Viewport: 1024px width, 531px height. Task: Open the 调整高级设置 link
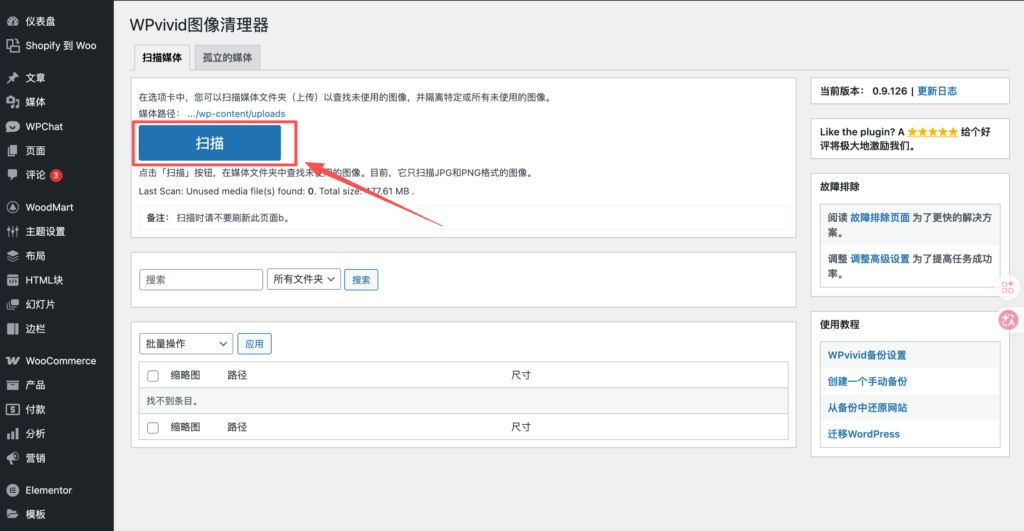[880, 259]
